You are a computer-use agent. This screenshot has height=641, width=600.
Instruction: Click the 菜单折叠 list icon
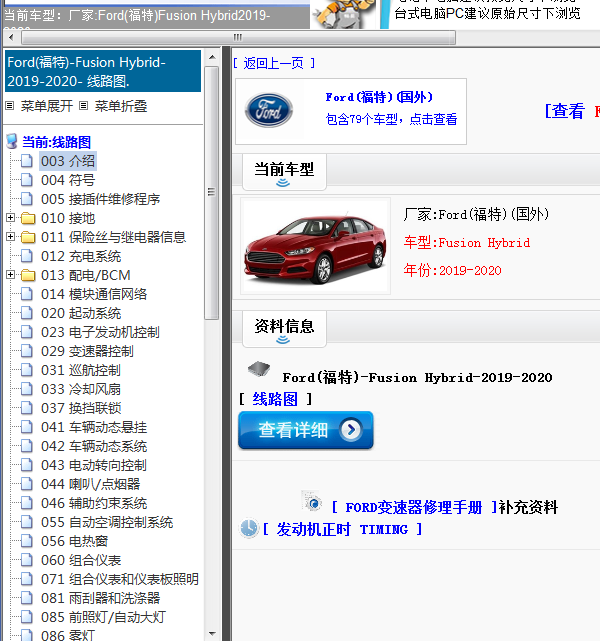(x=83, y=106)
